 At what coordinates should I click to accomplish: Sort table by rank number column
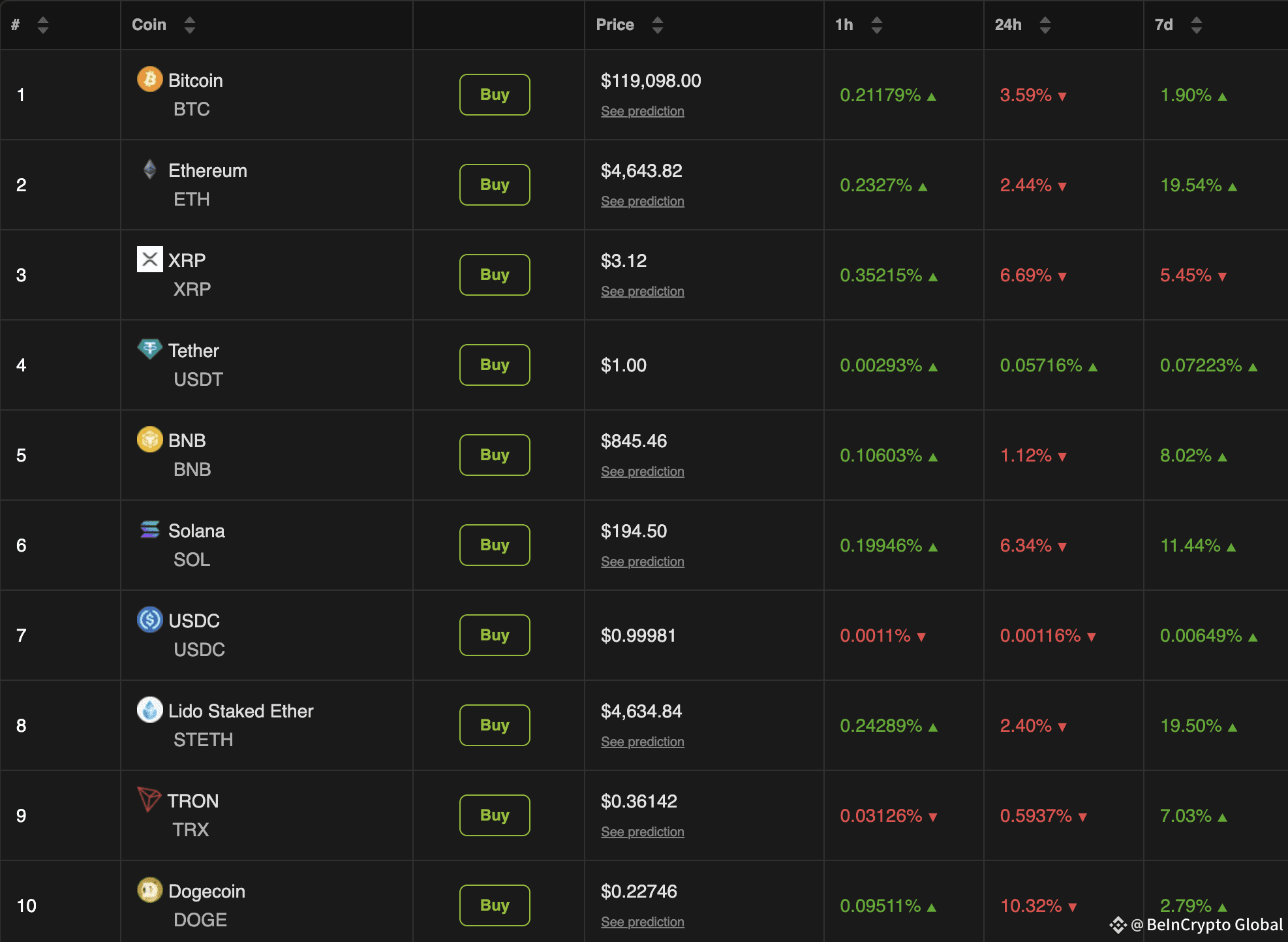click(43, 25)
